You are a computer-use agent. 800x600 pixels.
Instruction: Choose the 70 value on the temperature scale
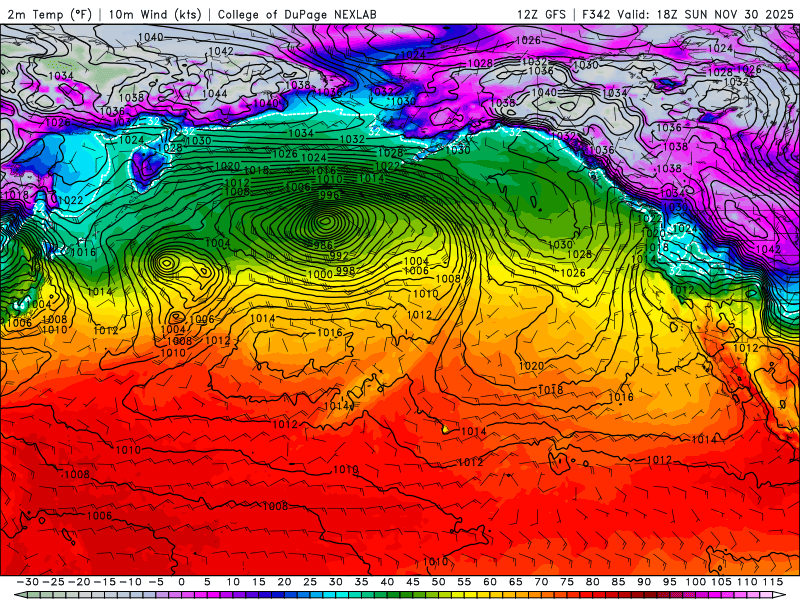pyautogui.click(x=541, y=582)
